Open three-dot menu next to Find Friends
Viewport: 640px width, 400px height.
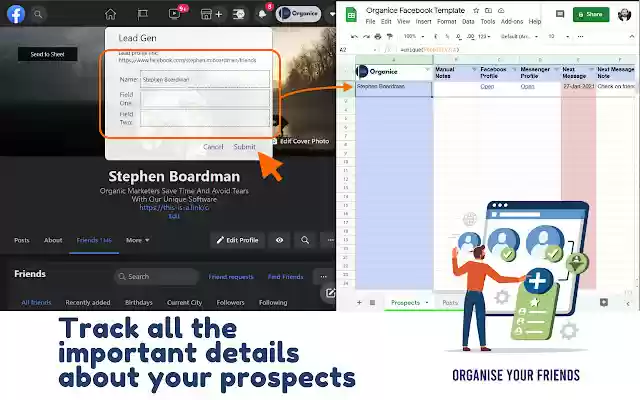pos(323,277)
